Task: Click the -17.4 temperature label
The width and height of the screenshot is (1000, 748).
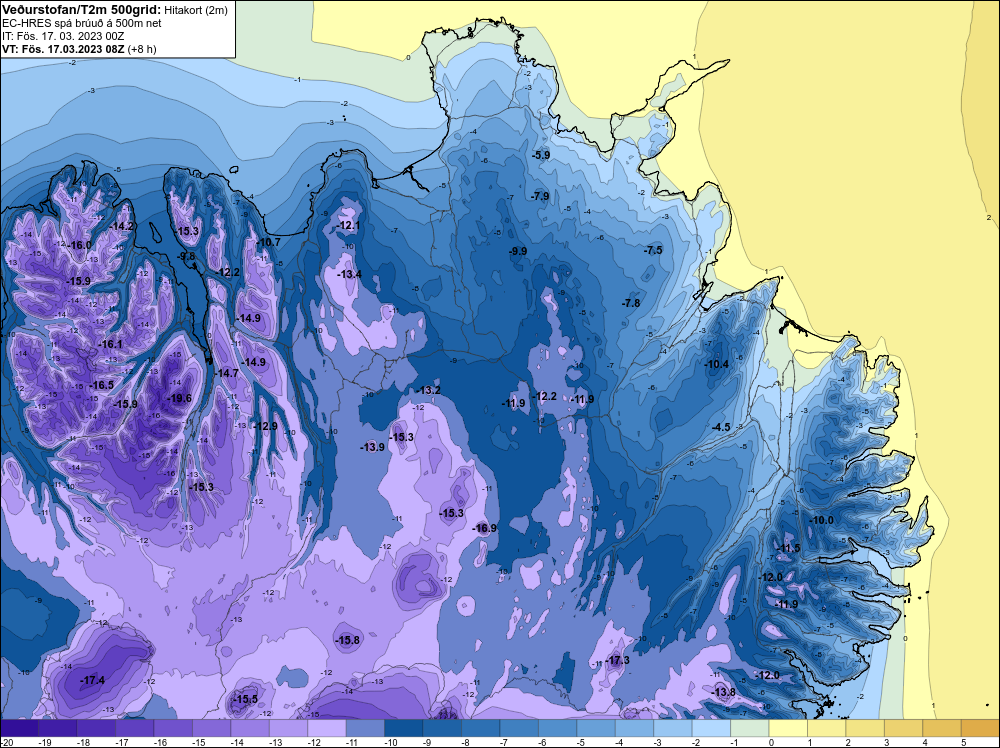Action: click(92, 680)
